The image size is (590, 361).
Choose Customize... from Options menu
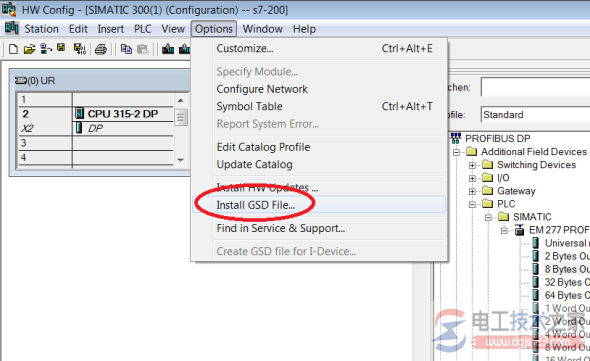coord(319,49)
